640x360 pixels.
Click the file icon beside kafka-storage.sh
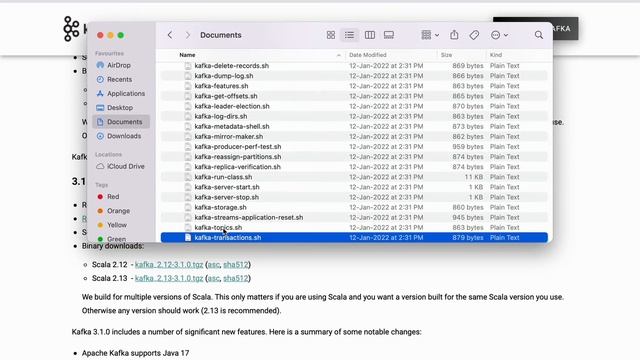(x=188, y=207)
